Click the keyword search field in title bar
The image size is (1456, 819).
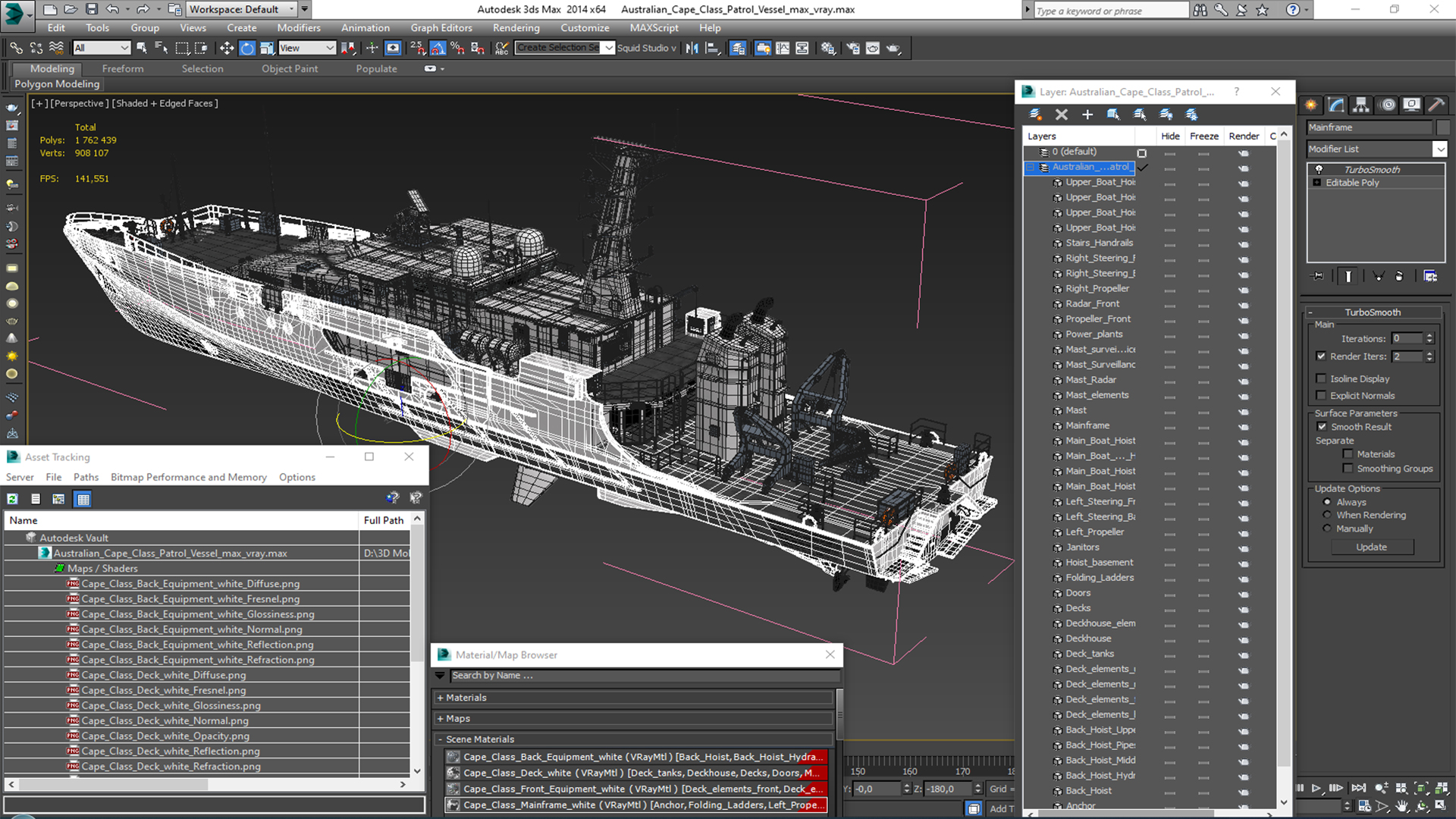[x=1111, y=11]
